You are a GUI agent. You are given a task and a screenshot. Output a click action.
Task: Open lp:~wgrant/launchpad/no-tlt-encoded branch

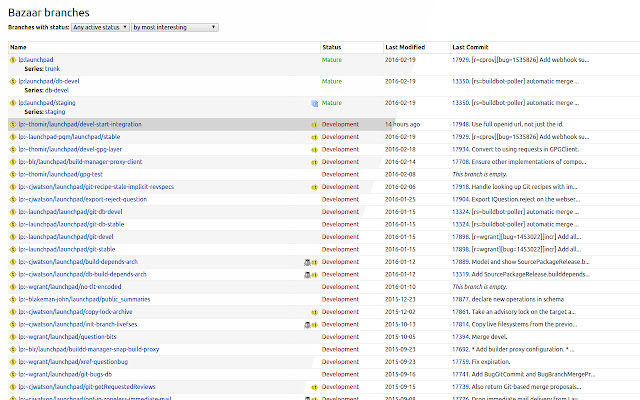[70, 287]
